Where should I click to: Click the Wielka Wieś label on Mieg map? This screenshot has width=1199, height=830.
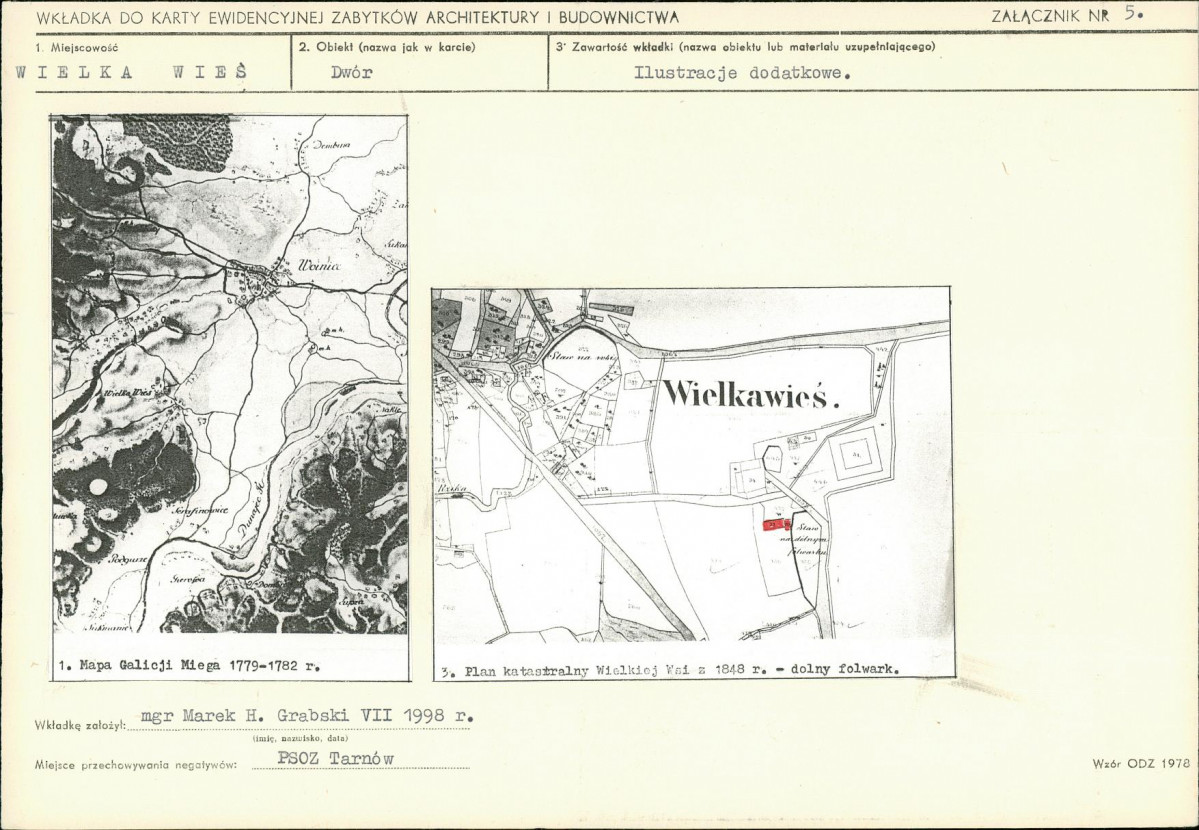coord(128,392)
